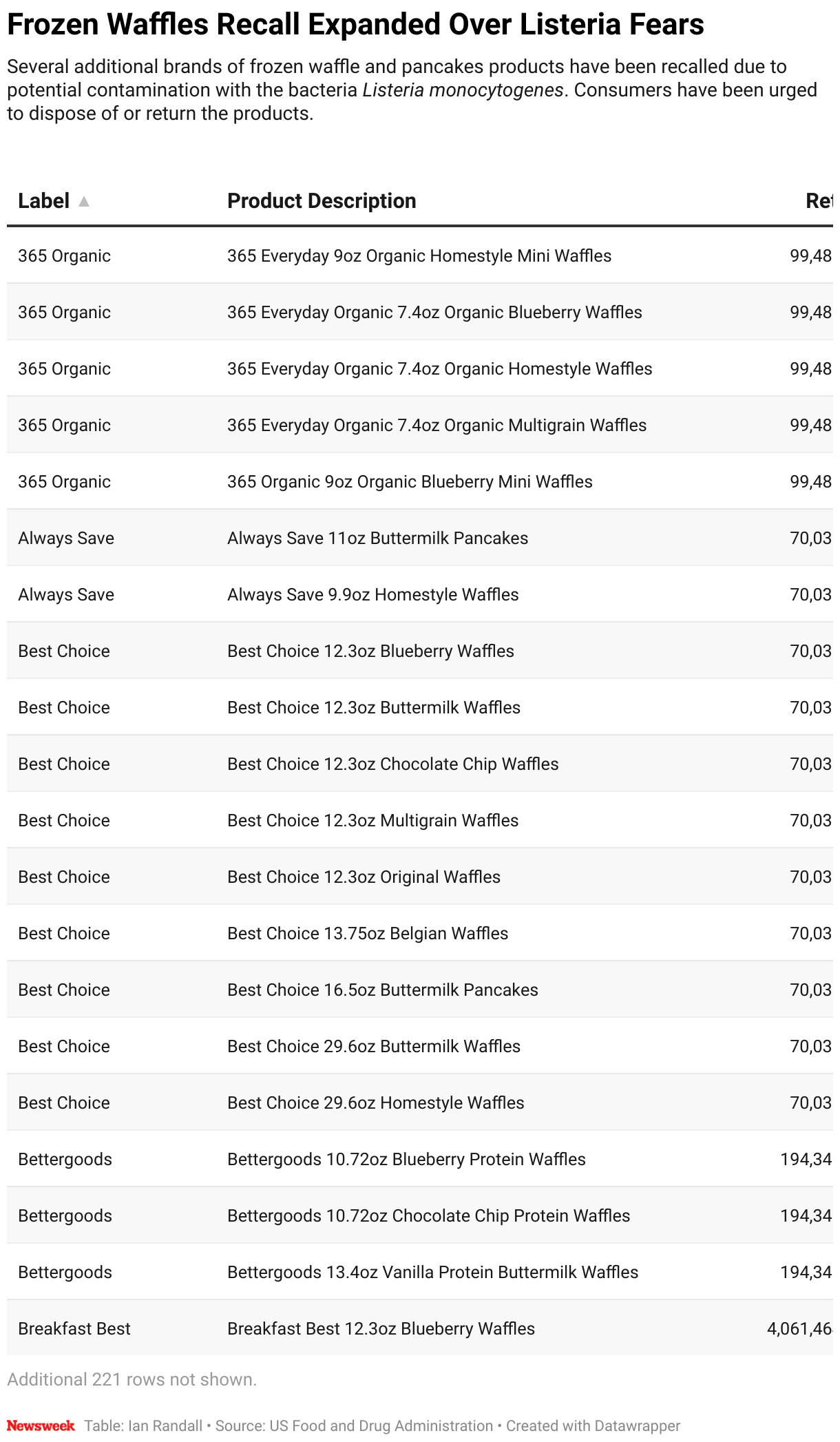
Task: Select the Breakfast Best 12.3oz Blueberry Waffles row
Action: coord(381,1328)
